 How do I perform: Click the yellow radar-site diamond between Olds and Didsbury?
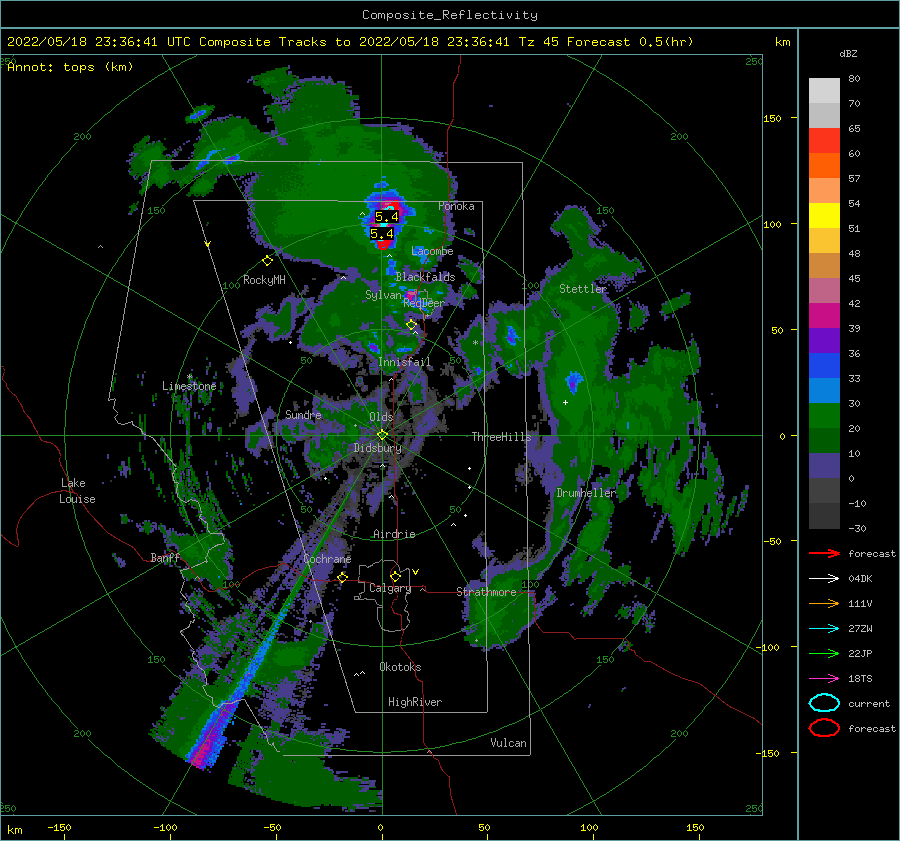click(382, 435)
